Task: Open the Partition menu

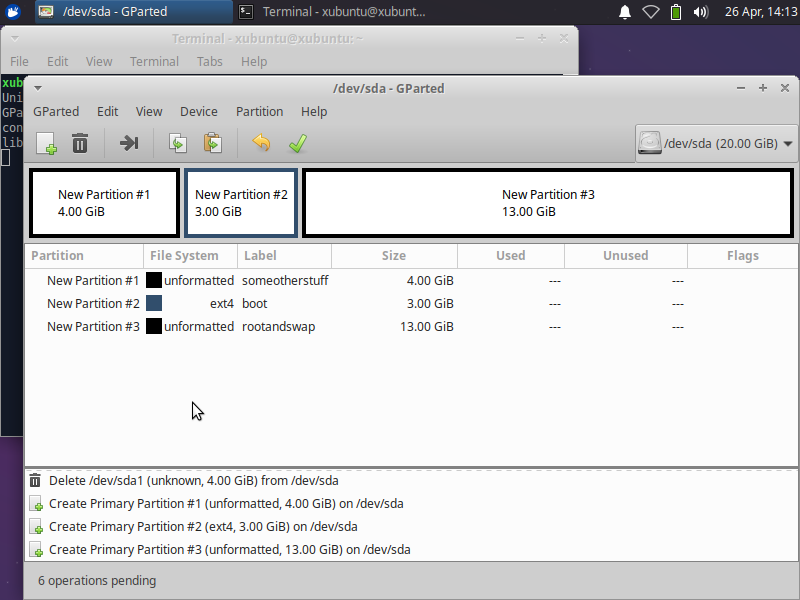Action: [260, 112]
